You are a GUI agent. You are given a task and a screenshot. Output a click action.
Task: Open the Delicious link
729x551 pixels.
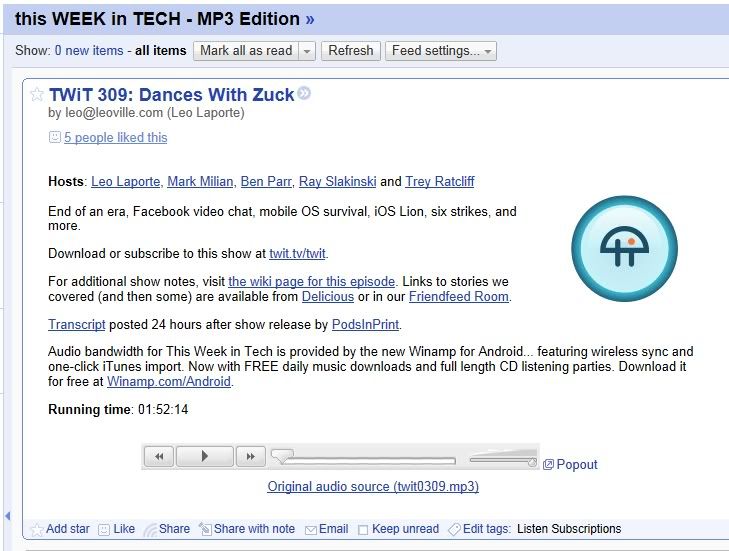(x=328, y=296)
